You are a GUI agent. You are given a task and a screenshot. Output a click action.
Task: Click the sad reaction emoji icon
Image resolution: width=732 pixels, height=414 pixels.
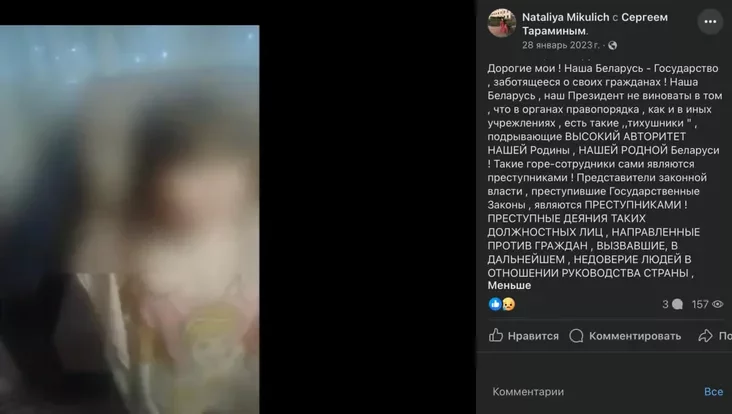pos(508,304)
